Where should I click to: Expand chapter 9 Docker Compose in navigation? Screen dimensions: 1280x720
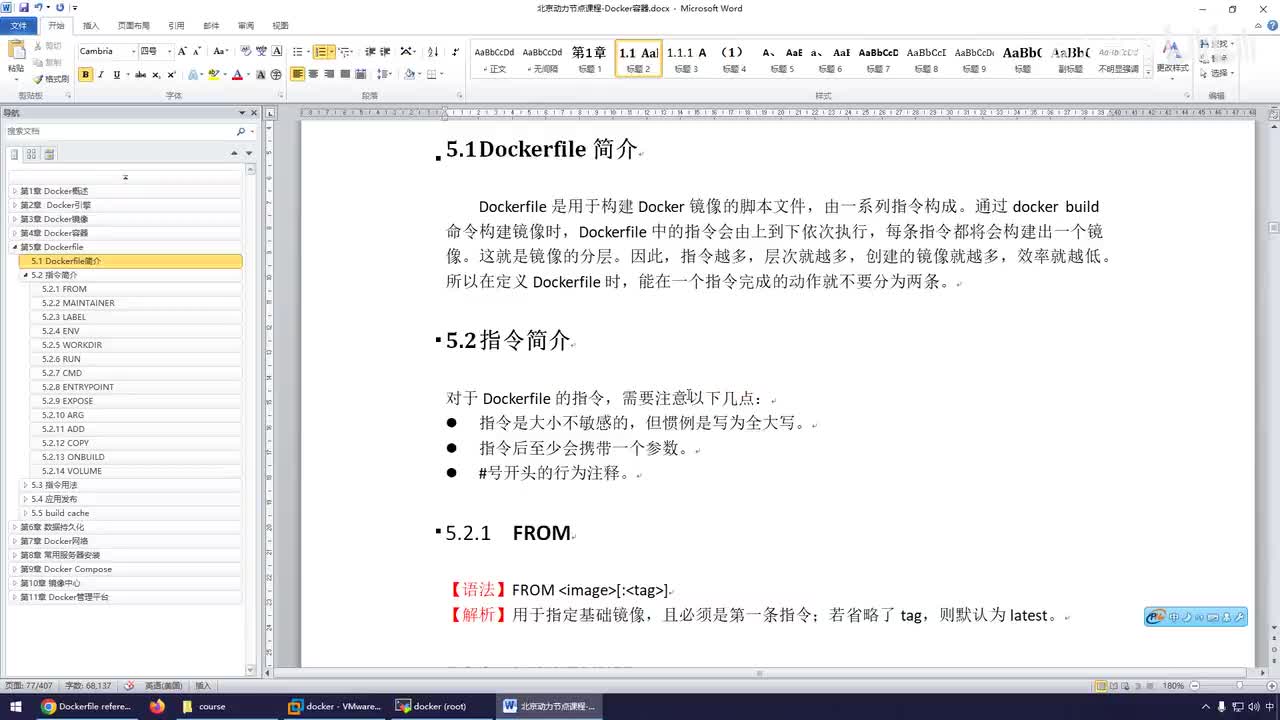tap(15, 569)
